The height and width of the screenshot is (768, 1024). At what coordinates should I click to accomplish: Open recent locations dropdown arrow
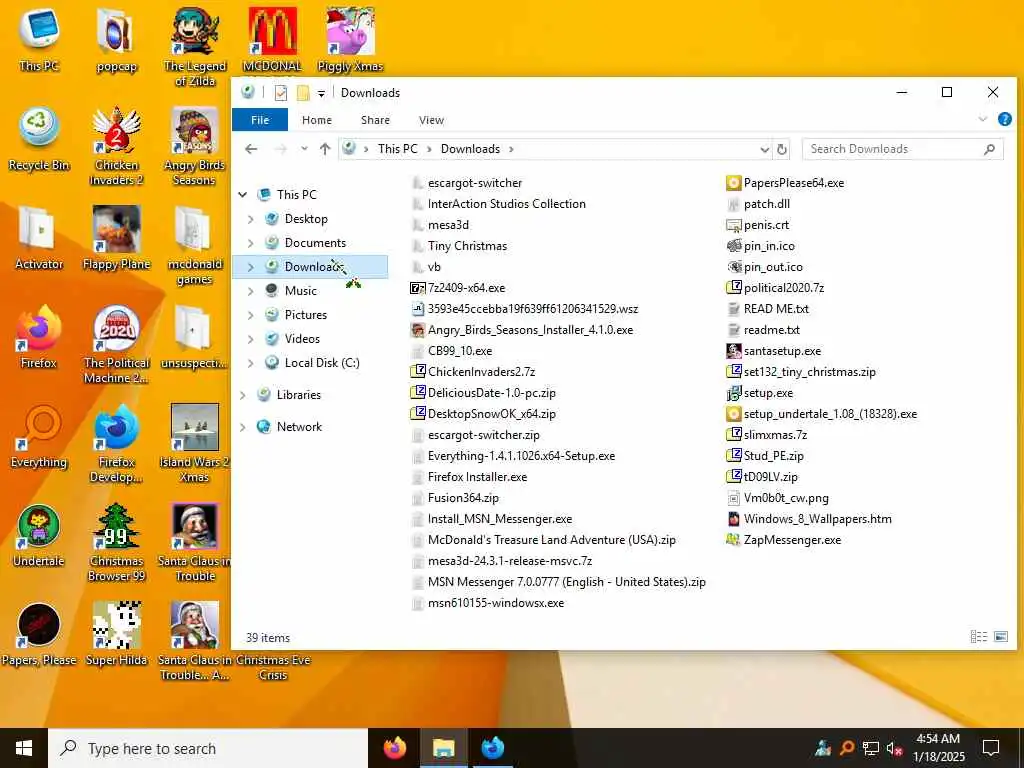point(304,149)
